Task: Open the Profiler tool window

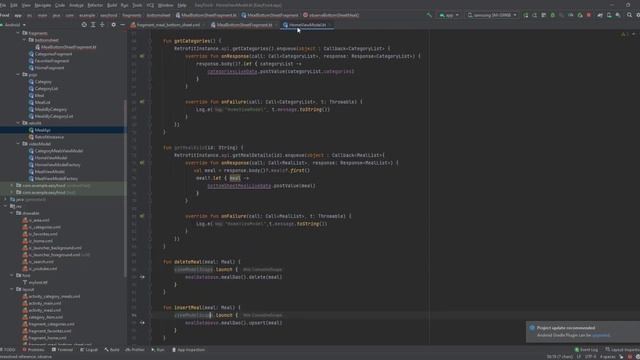Action: pyautogui.click(x=135, y=350)
